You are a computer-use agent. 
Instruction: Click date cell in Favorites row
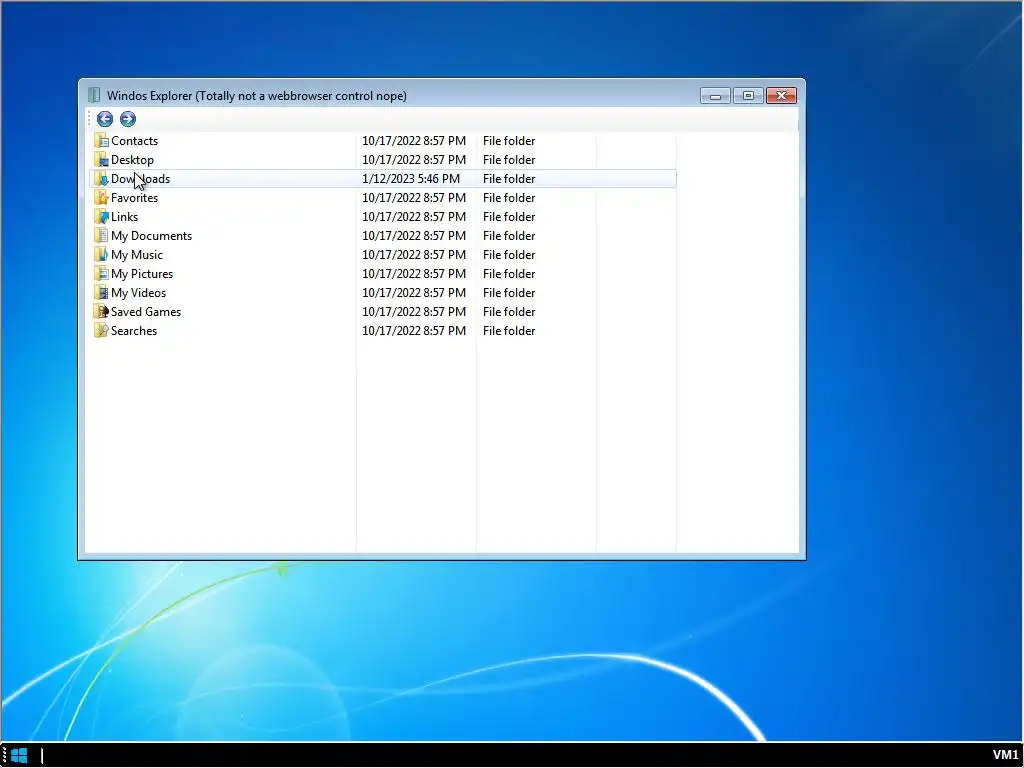(414, 197)
